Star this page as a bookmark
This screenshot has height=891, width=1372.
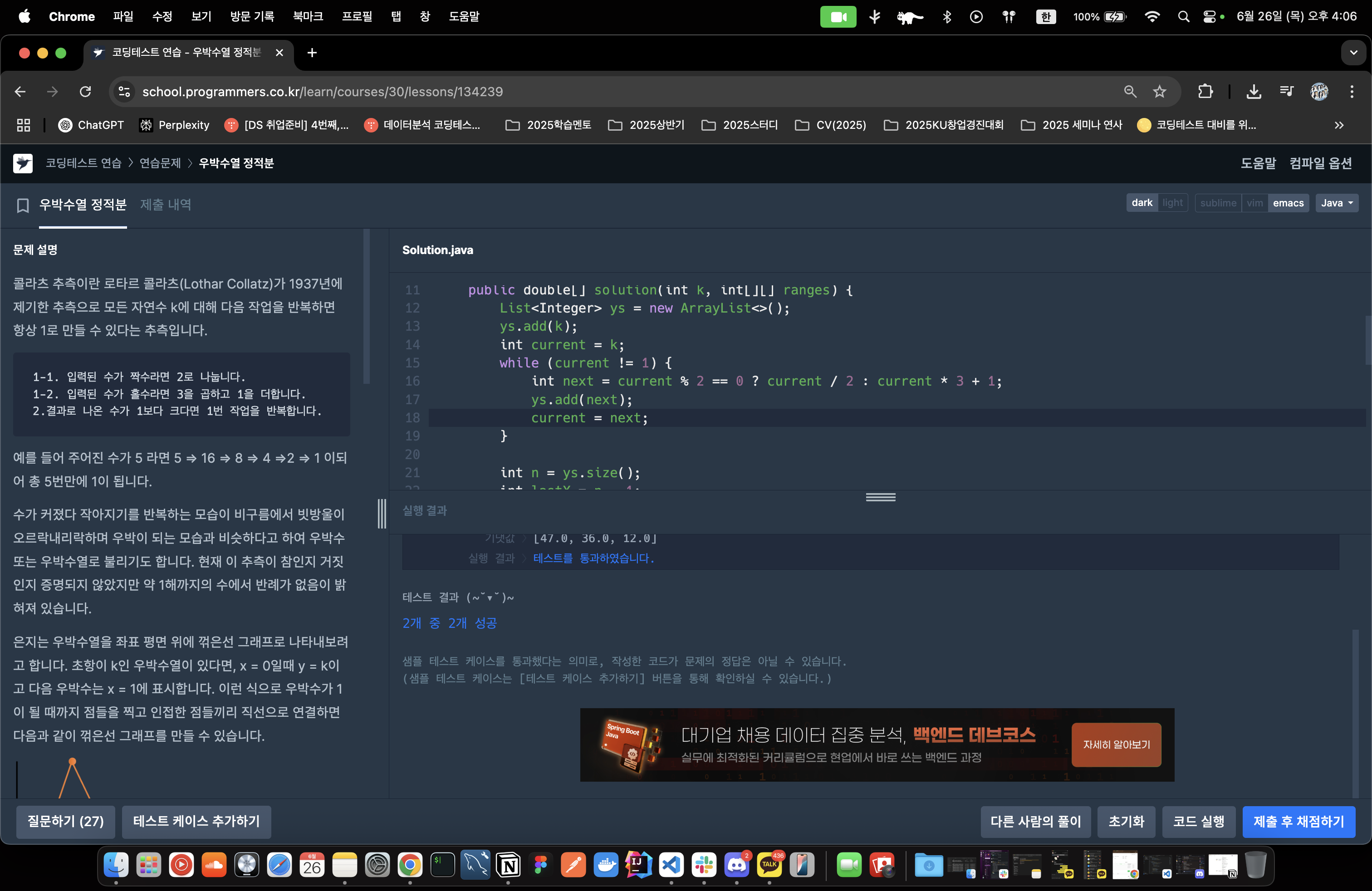(x=1159, y=92)
